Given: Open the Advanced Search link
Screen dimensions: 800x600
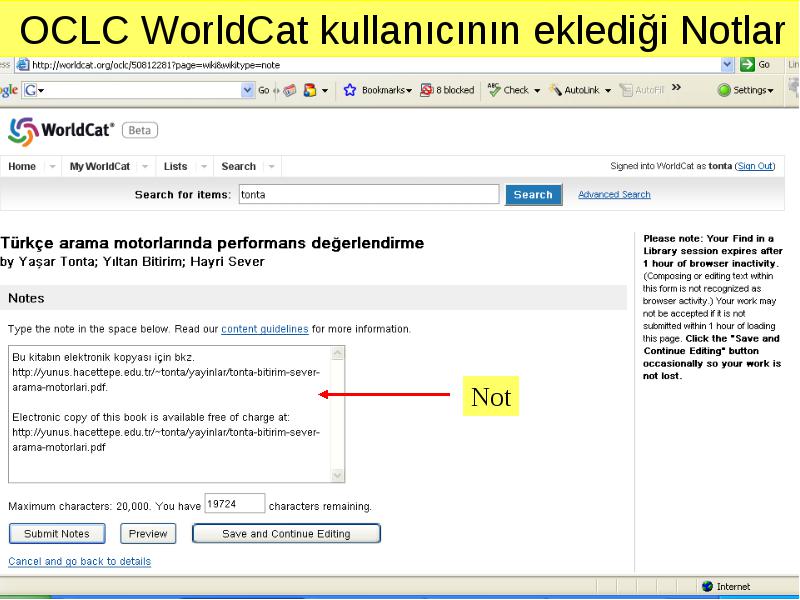Looking at the screenshot, I should [614, 194].
